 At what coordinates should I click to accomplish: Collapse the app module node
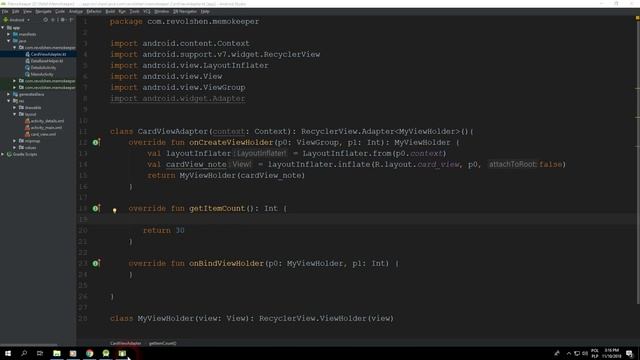pos(3,28)
